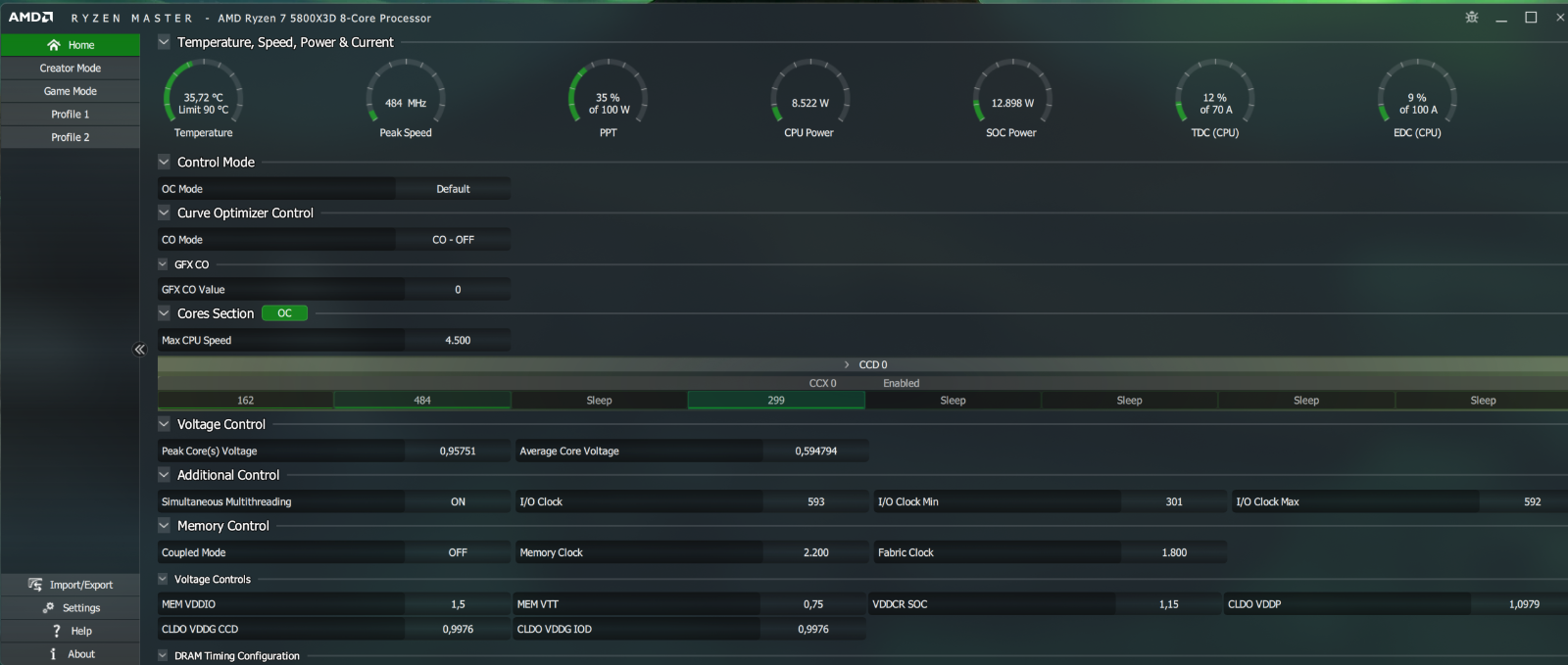Click the SOC Power gauge

pos(1012,99)
